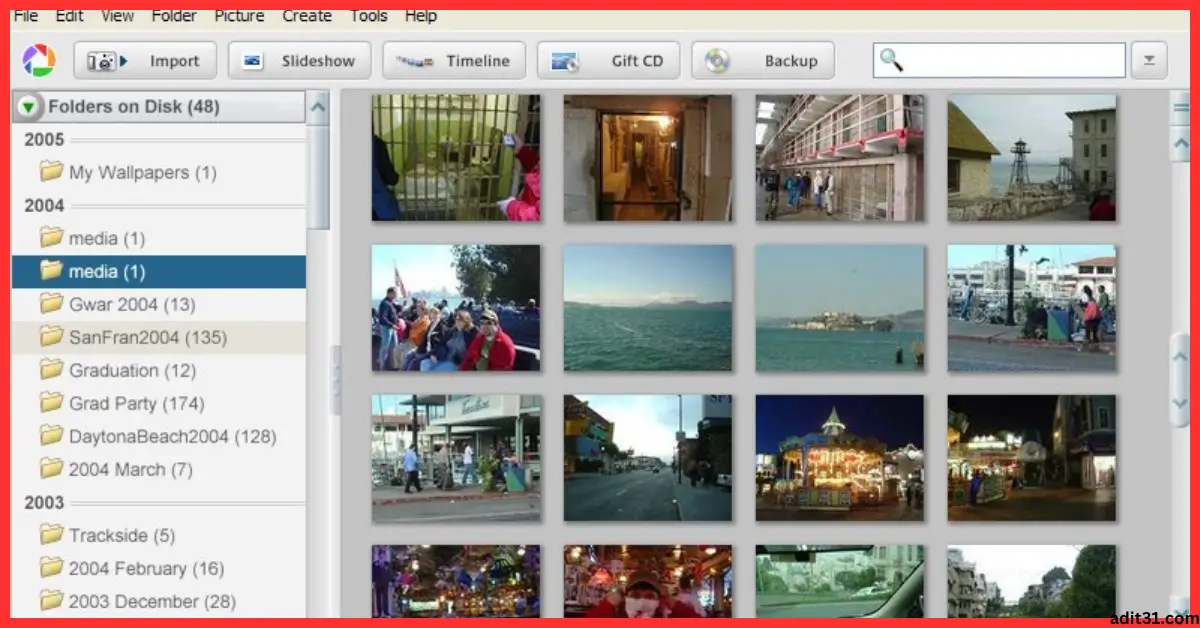
Task: Click the disc icon on Backup button
Action: click(717, 61)
